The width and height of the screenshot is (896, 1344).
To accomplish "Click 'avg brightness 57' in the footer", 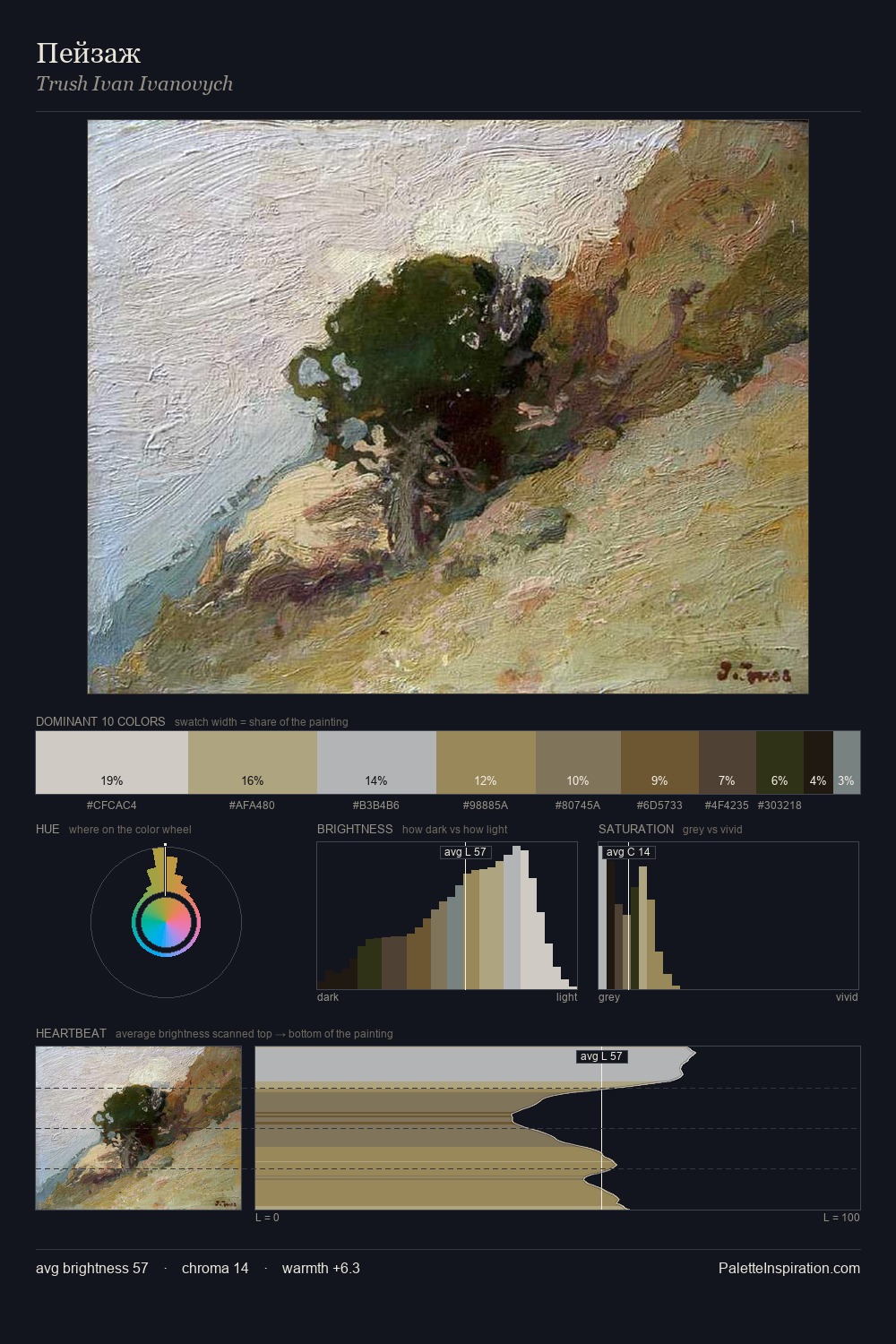I will [x=92, y=1268].
